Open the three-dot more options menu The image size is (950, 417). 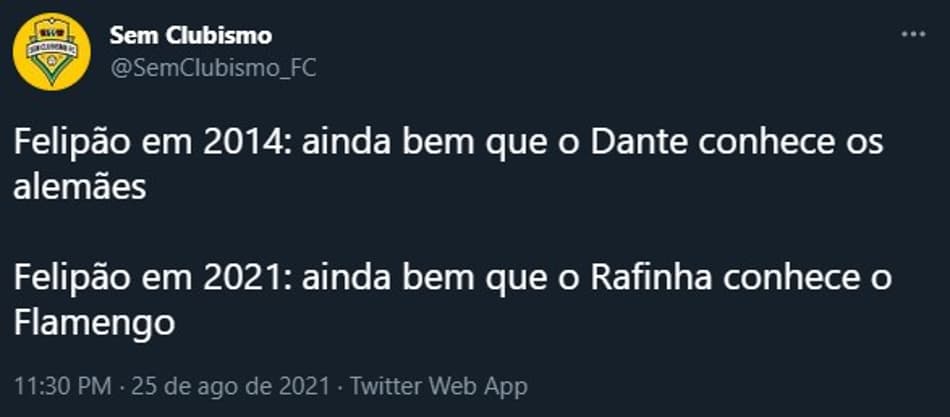point(913,35)
